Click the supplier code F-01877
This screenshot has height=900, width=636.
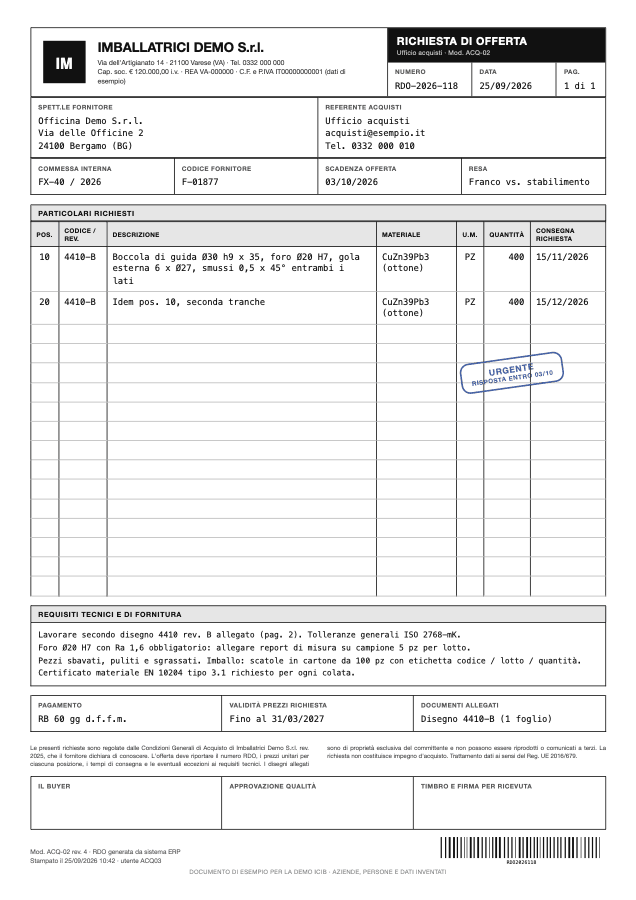point(200,182)
